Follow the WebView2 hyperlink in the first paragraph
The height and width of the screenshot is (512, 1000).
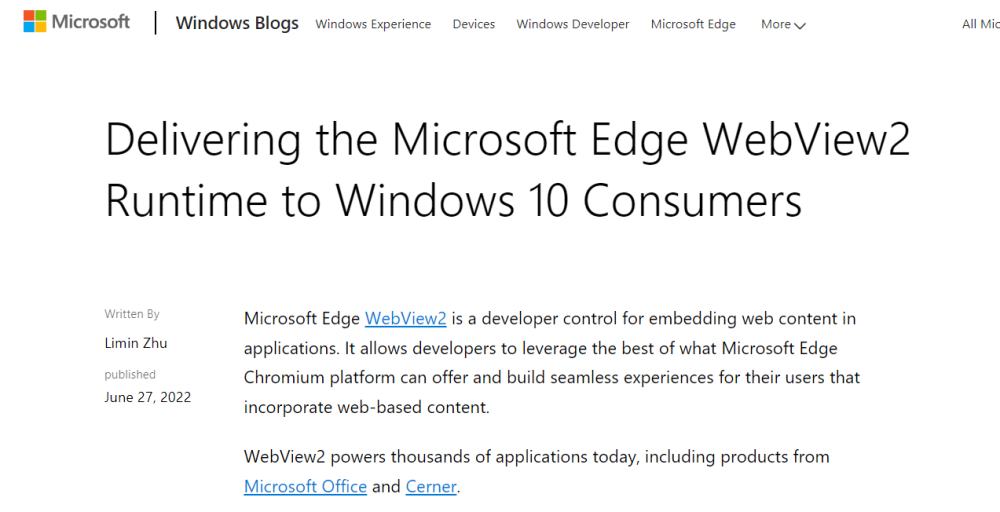[x=405, y=319]
